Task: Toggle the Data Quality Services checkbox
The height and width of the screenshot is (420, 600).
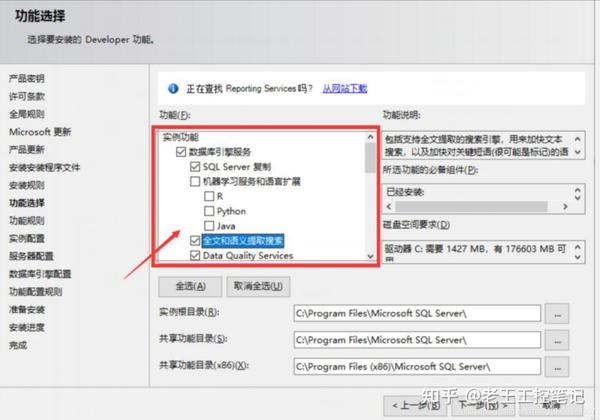Action: [x=195, y=256]
